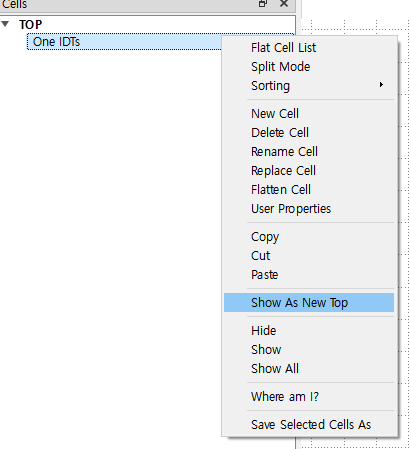Click the Where am I? entry
This screenshot has width=411, height=449.
coord(285,397)
